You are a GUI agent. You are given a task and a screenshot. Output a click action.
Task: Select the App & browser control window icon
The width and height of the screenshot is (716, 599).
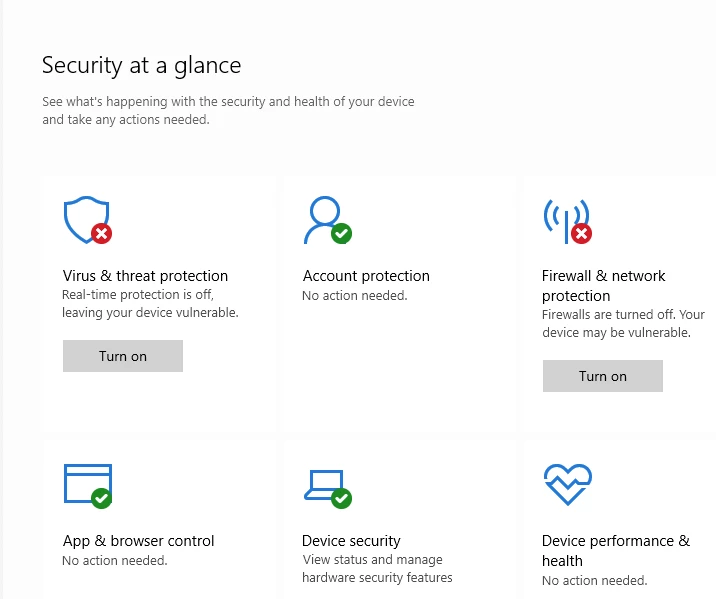[88, 485]
